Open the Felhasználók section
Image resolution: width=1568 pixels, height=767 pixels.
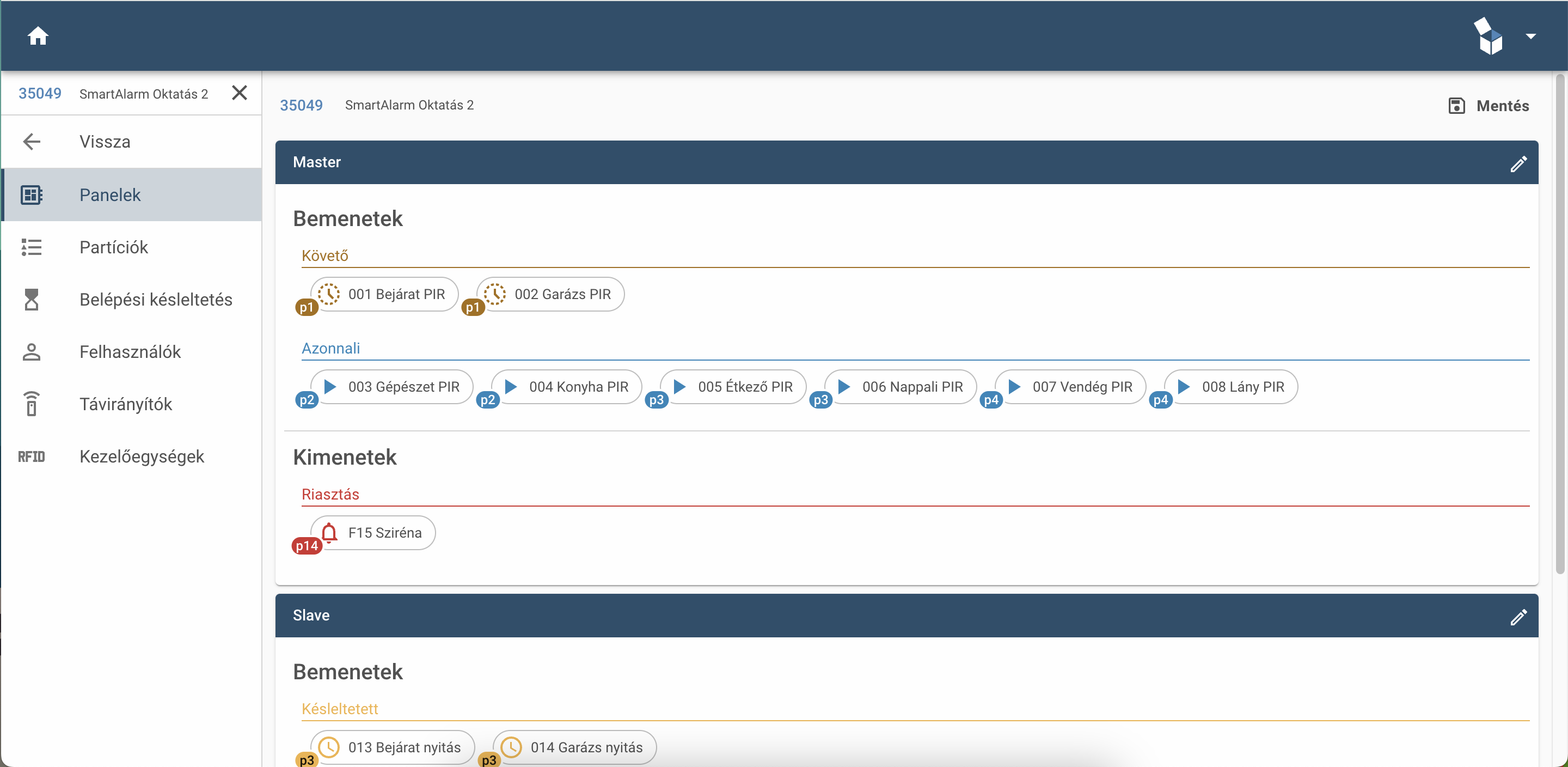[x=131, y=351]
